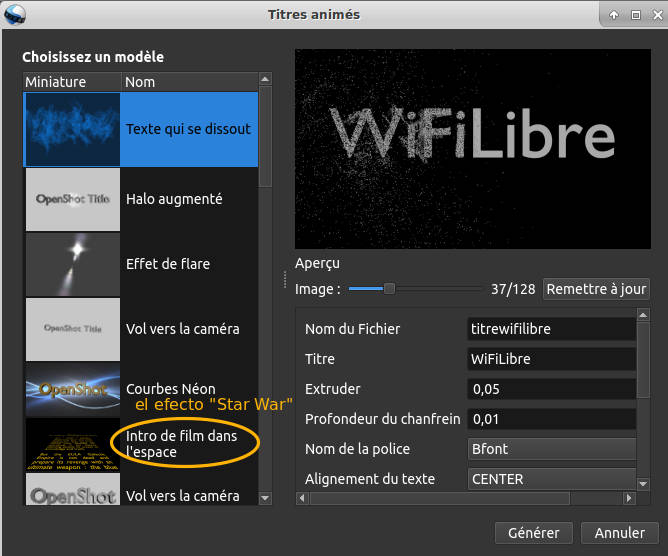The image size is (668, 556).
Task: Select the 'Halo augmenté' template
Action: pyautogui.click(x=174, y=199)
